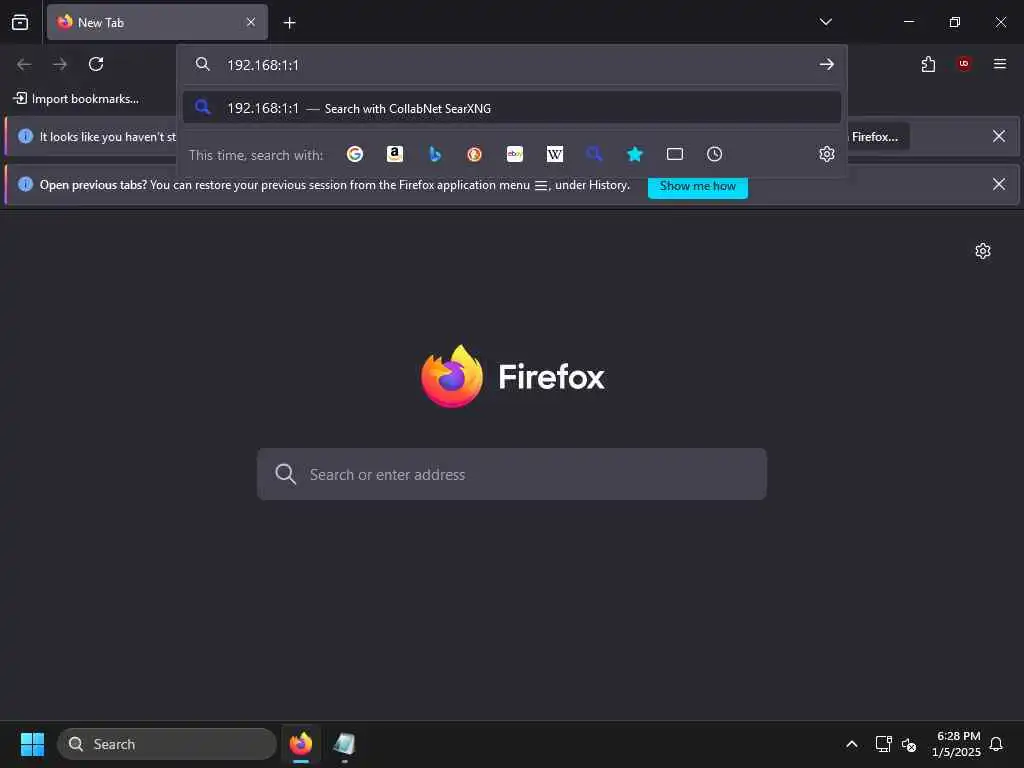
Task: Search this time with DuckDuckGo
Action: tap(475, 154)
